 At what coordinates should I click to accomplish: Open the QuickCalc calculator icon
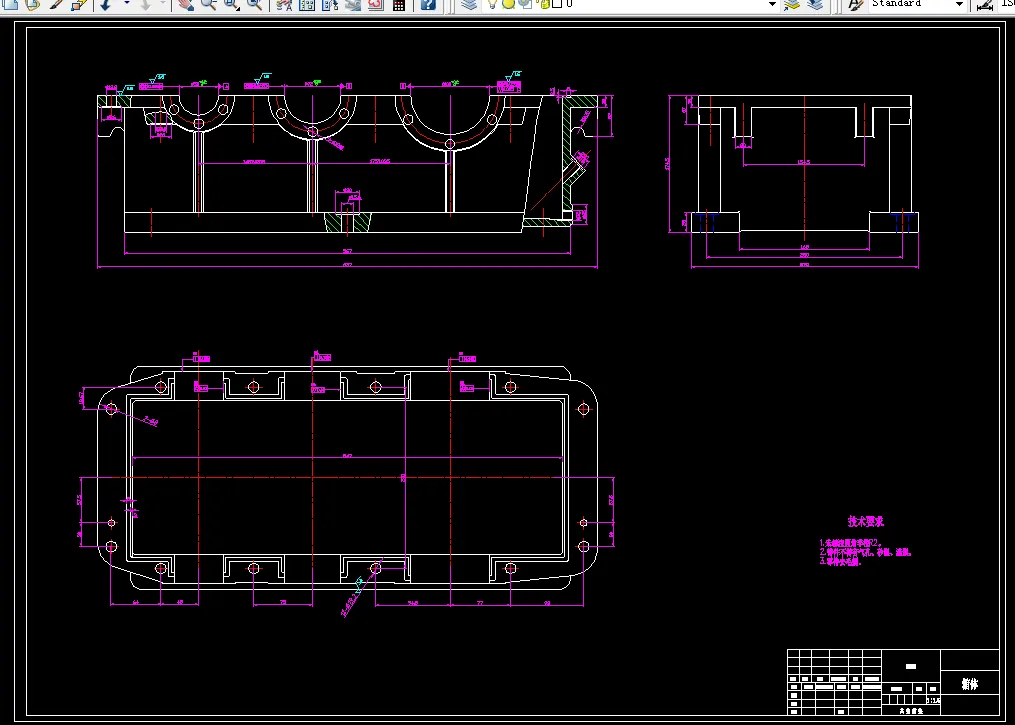click(x=399, y=4)
